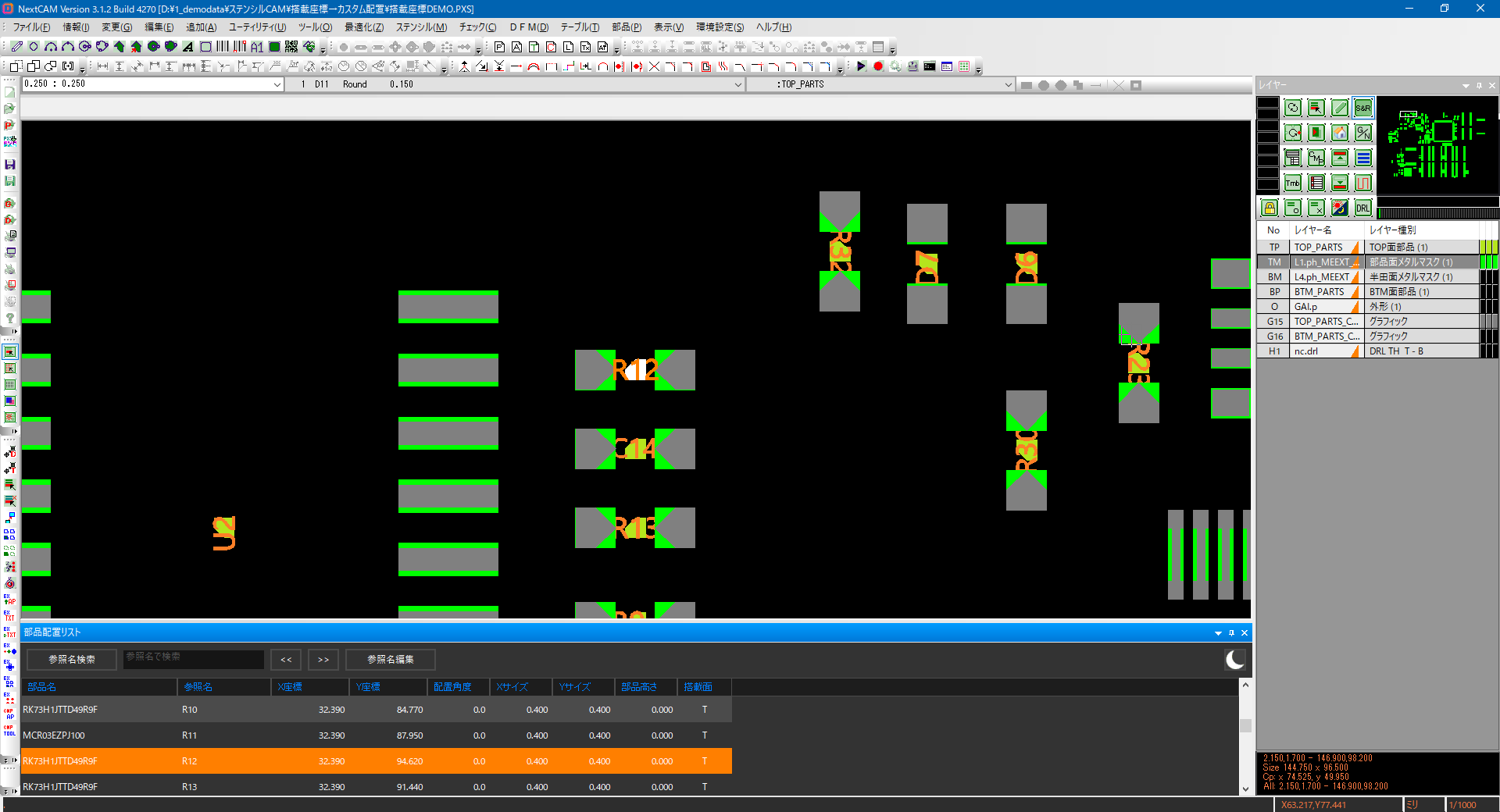
Task: Click the DRL layer icon
Action: pyautogui.click(x=1362, y=208)
